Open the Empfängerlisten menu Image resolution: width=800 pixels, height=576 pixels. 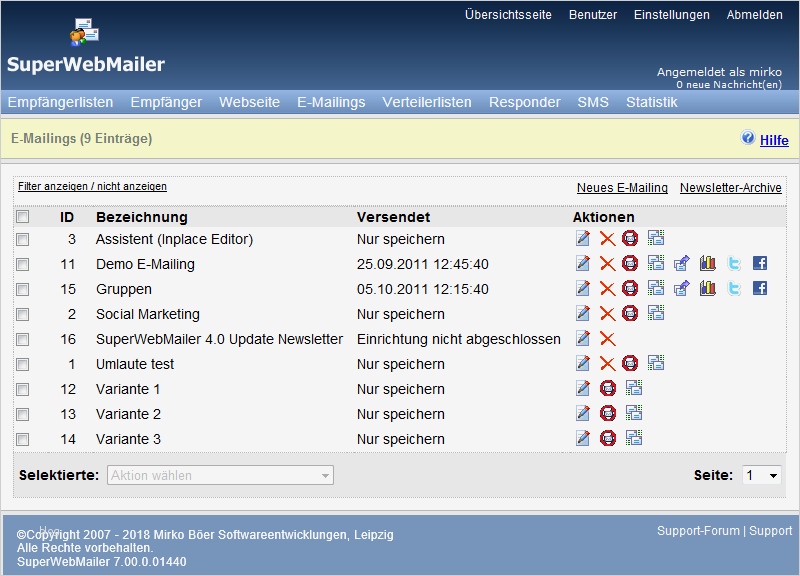60,102
